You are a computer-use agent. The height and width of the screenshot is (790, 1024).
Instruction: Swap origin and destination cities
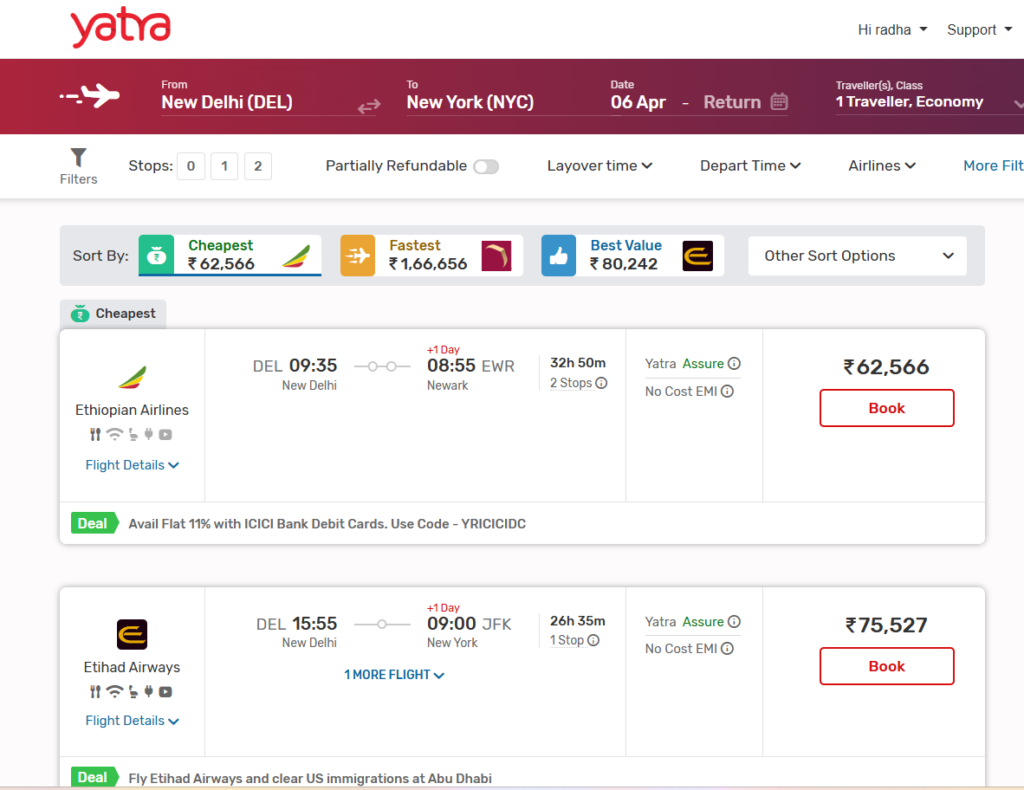(x=369, y=106)
